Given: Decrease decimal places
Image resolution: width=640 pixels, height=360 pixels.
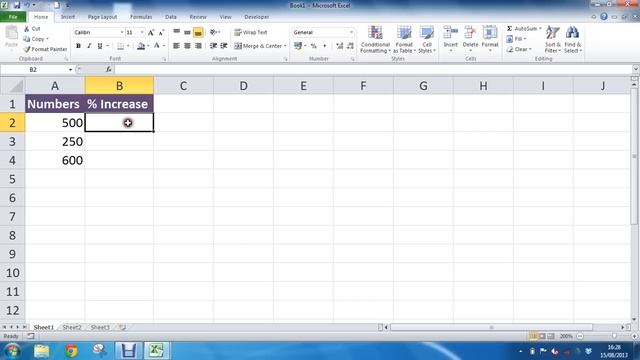Looking at the screenshot, I should 350,46.
